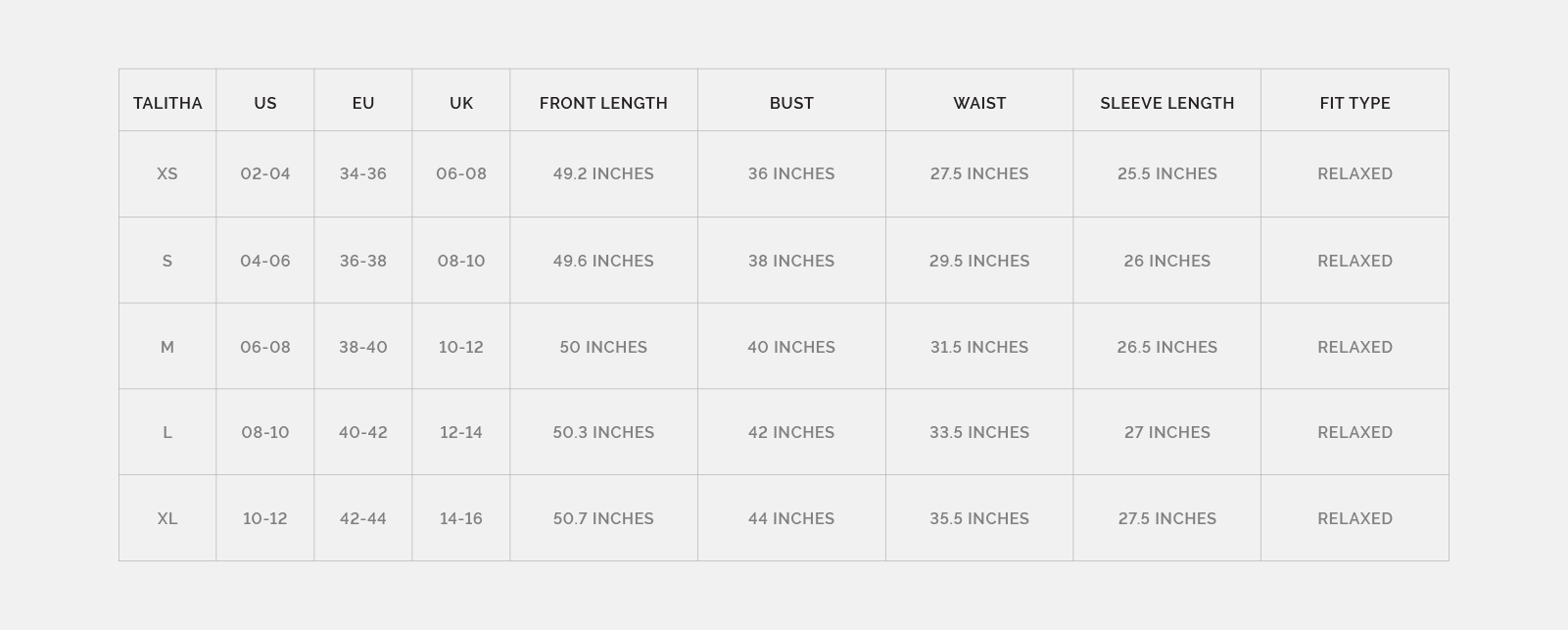Viewport: 1568px width, 630px height.
Task: Select the XL size row label
Action: click(167, 518)
